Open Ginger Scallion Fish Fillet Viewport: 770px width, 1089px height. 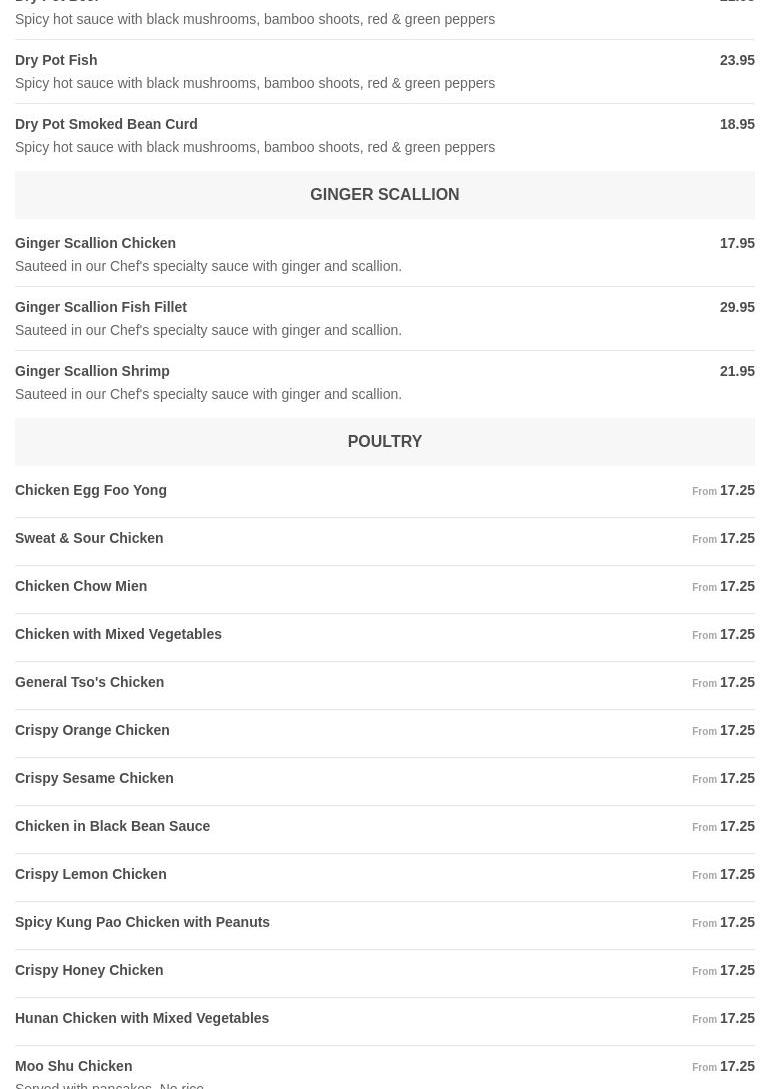(x=101, y=307)
